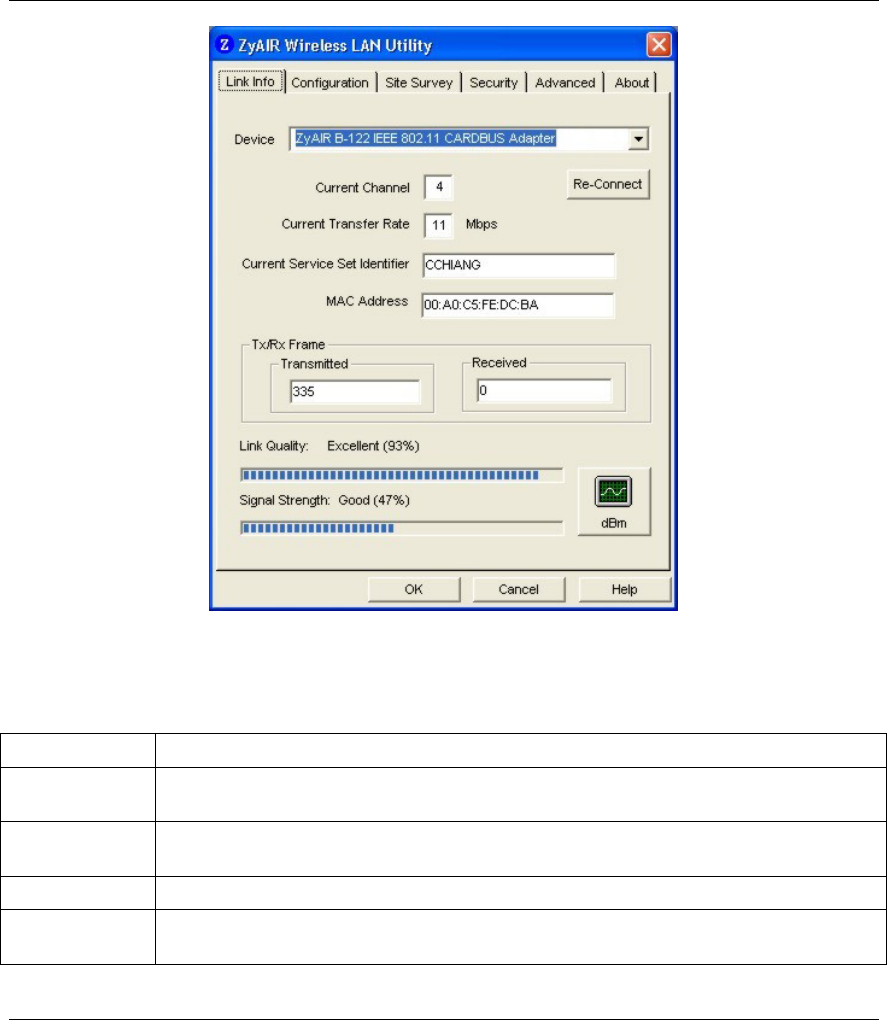The image size is (887, 1020).
Task: Open the Site Survey tab
Action: 418,83
